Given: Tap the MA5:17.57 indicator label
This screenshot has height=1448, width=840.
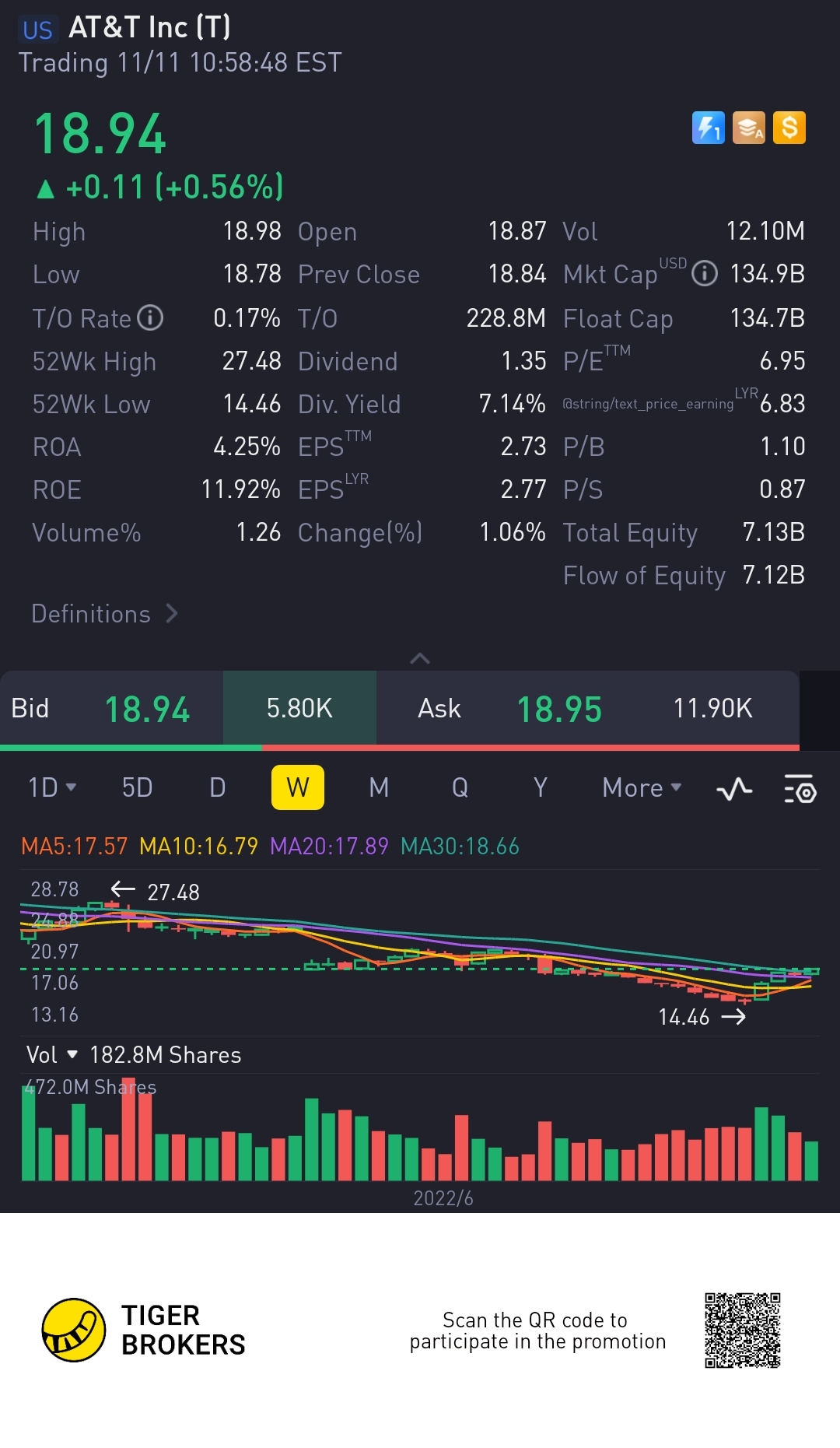Looking at the screenshot, I should (x=74, y=846).
